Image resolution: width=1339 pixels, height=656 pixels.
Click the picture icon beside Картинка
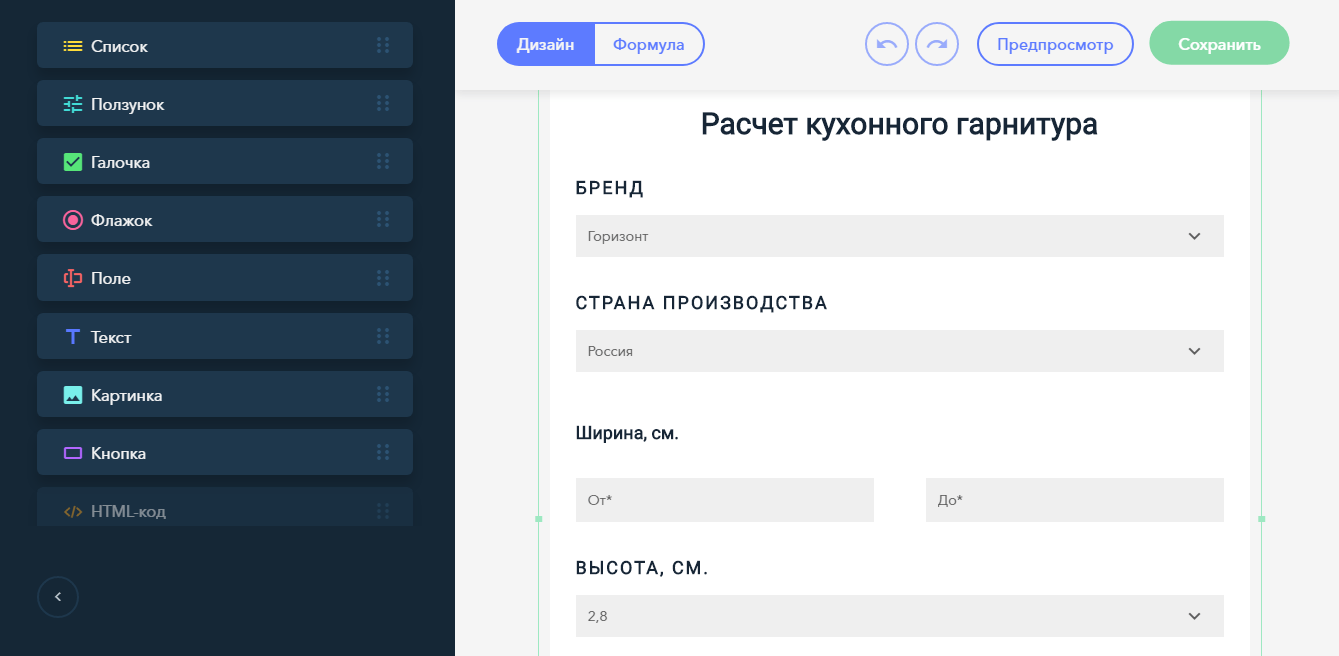73,395
